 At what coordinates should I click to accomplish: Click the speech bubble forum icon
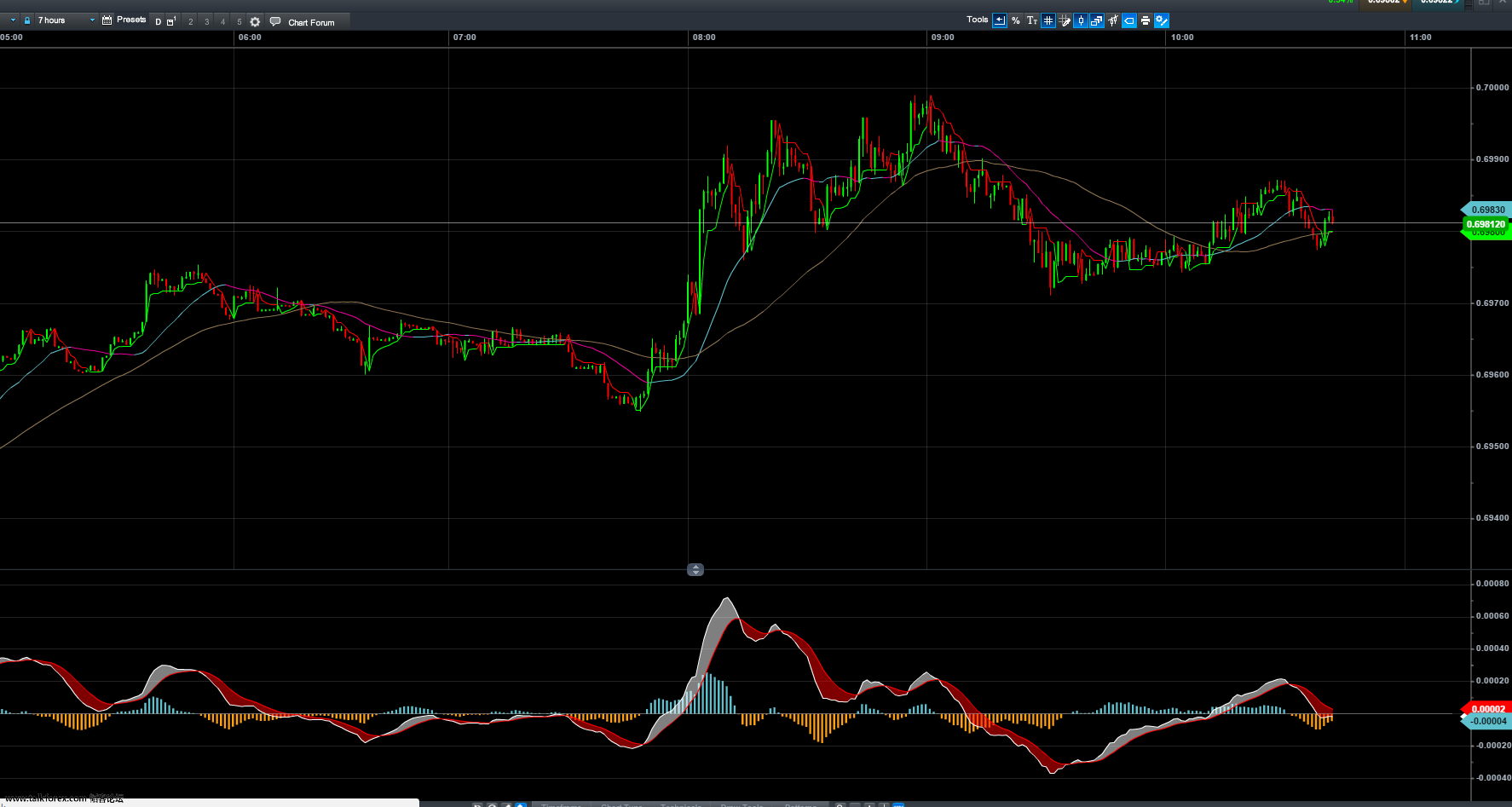click(275, 21)
